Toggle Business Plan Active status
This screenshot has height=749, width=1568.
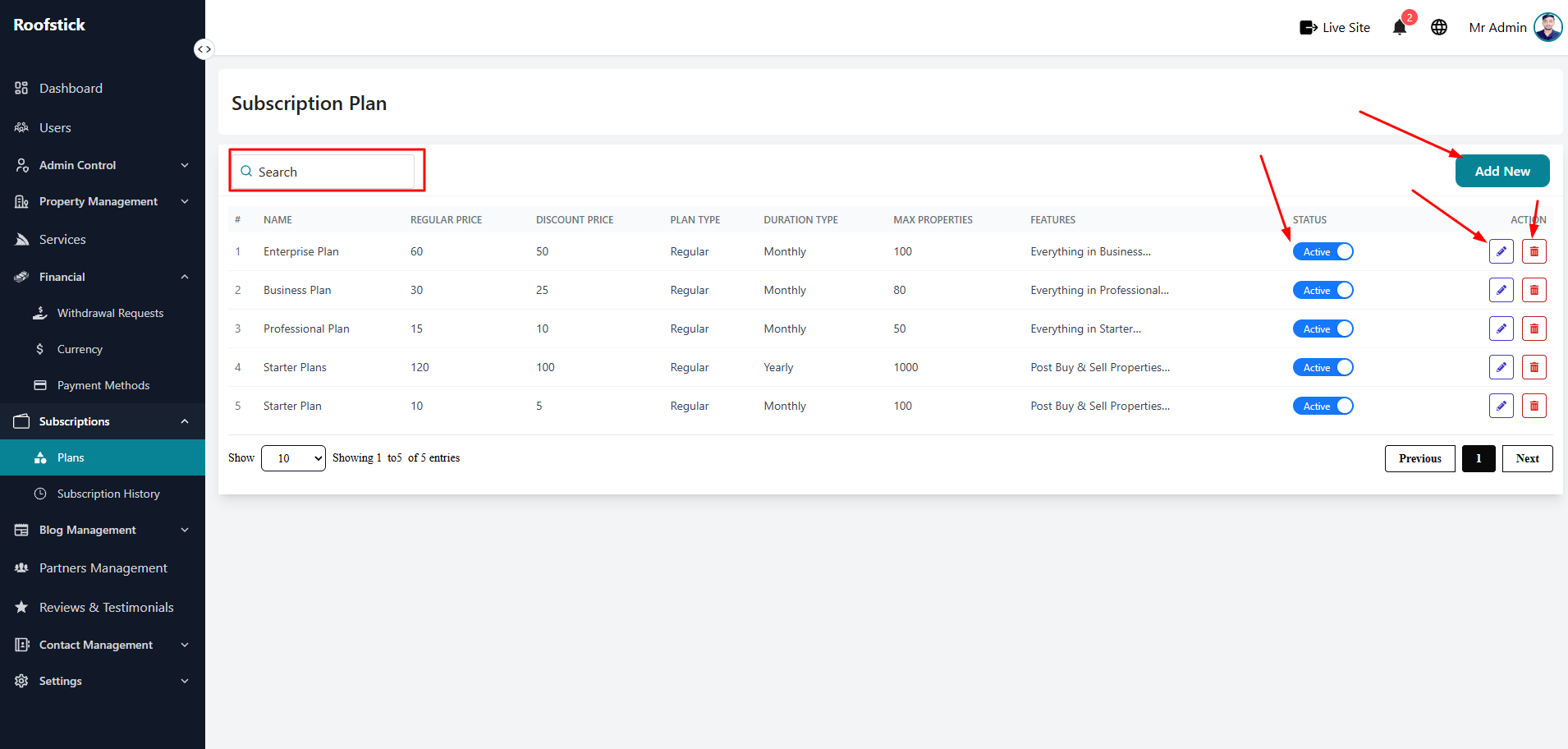(x=1323, y=290)
